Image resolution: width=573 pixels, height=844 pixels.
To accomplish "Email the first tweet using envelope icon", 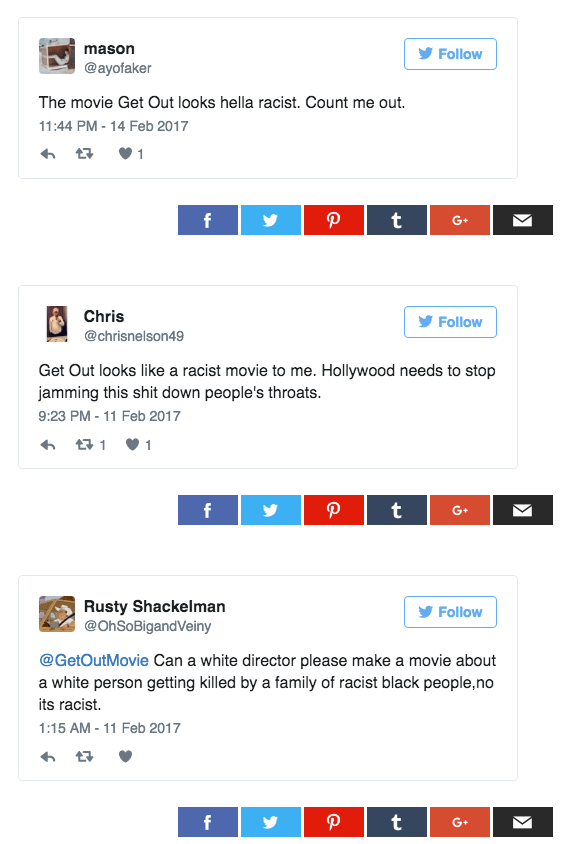I will [x=522, y=220].
